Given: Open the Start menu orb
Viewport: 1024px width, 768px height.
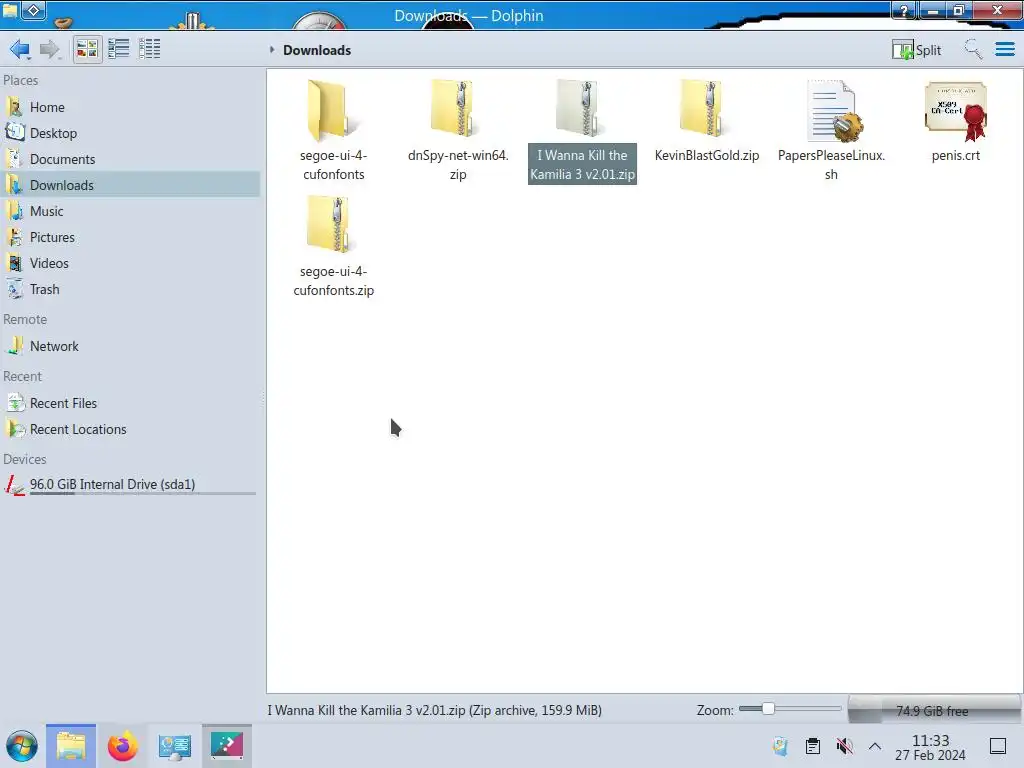Looking at the screenshot, I should click(22, 746).
